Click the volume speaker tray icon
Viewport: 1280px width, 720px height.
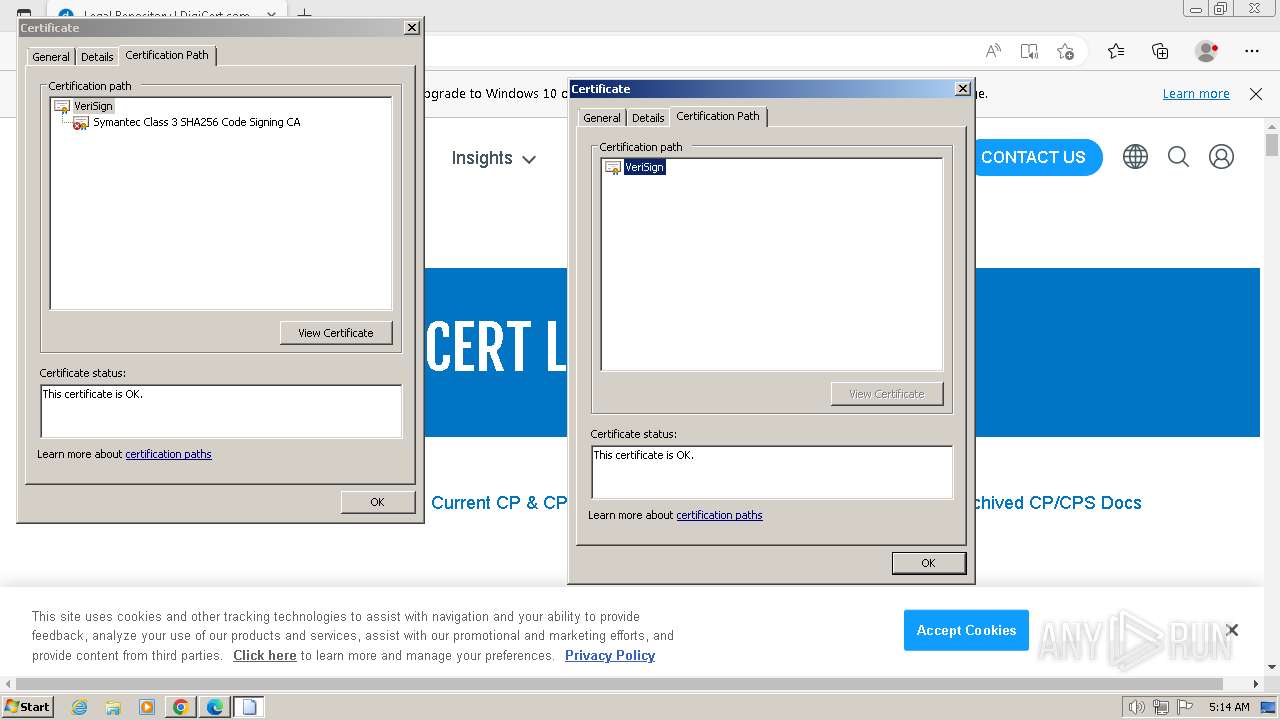tap(1136, 707)
